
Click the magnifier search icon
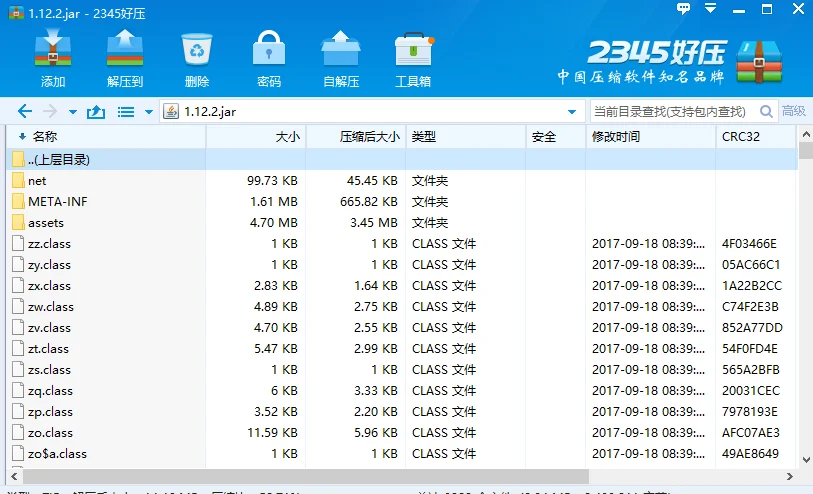[766, 111]
